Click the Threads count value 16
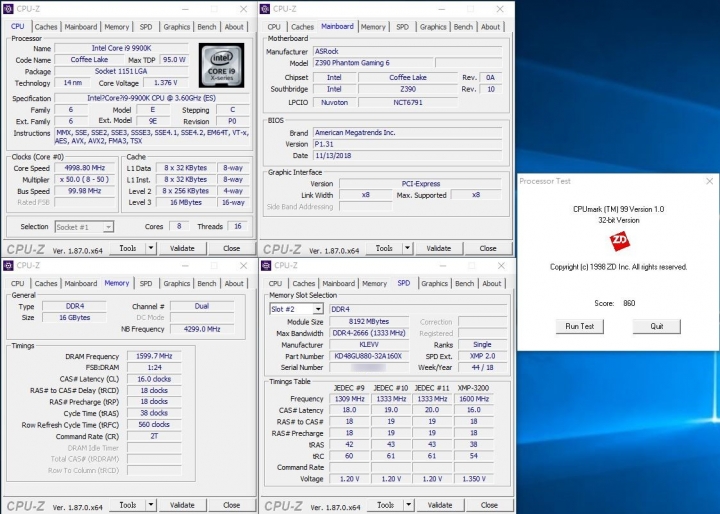 pyautogui.click(x=237, y=226)
